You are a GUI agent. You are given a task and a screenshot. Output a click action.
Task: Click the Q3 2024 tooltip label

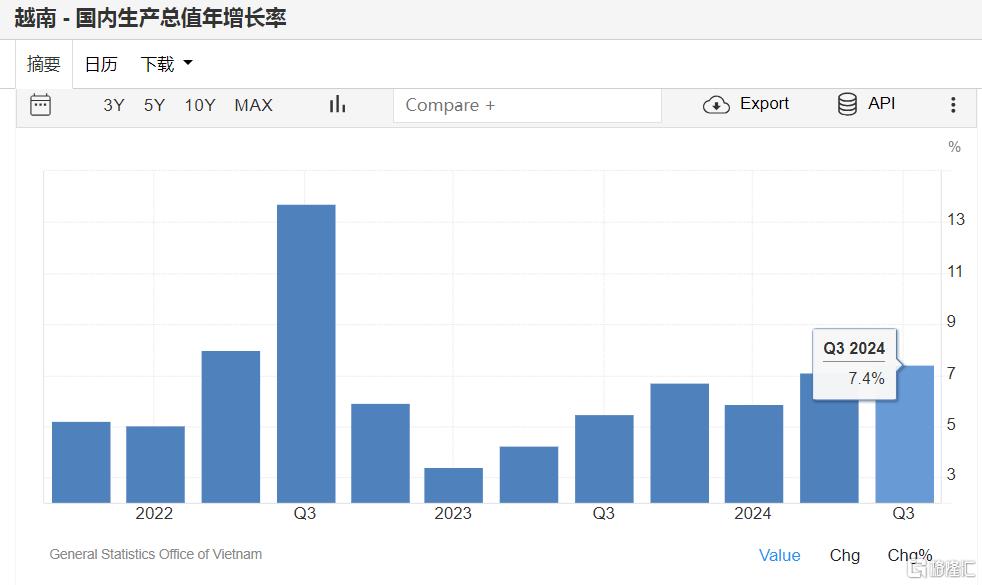854,348
